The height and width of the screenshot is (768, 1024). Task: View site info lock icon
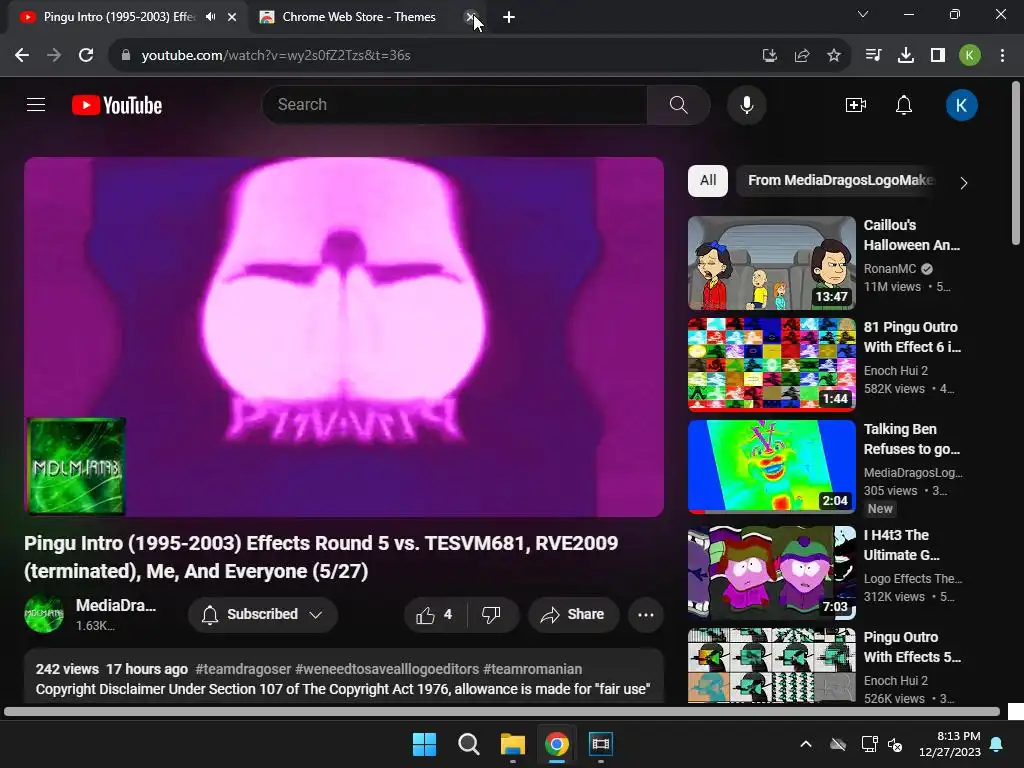[x=126, y=56]
